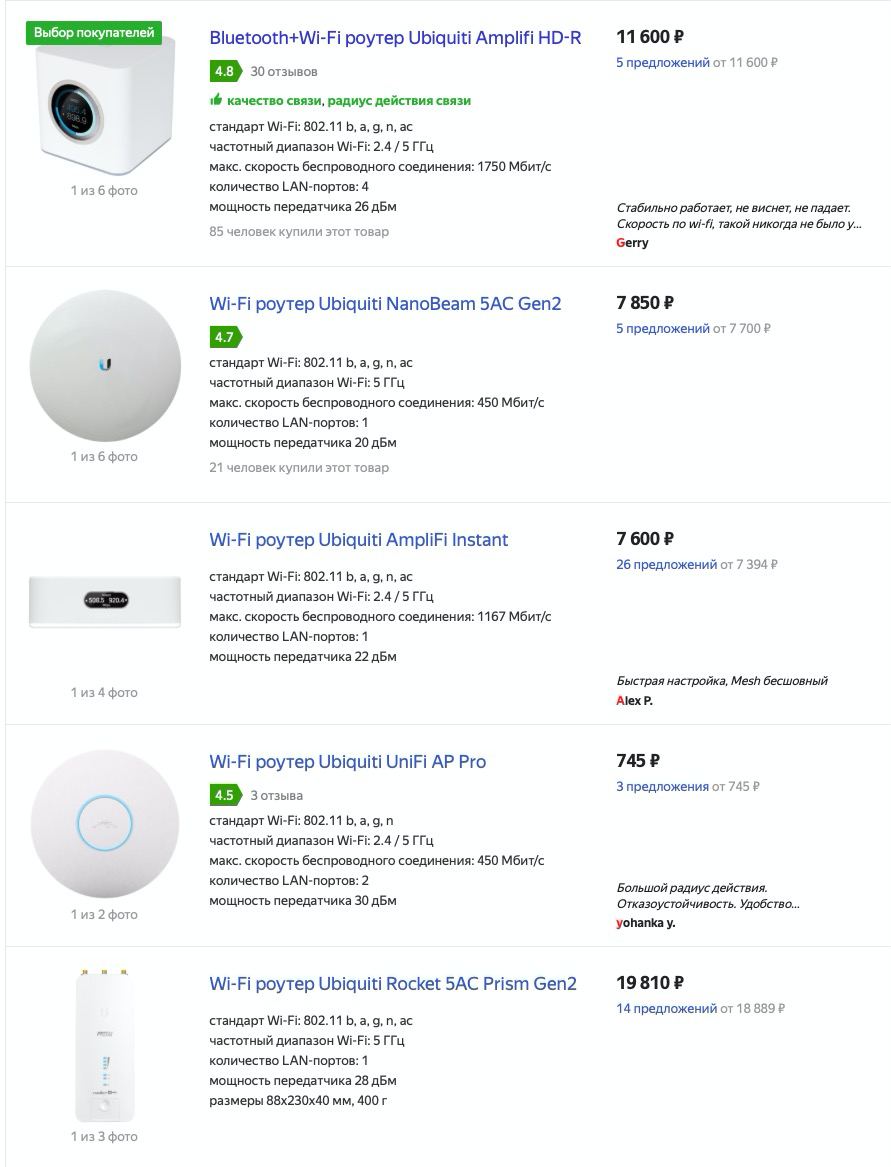Click the '30 отзывов' reviews link
Screen dimensions: 891x1167
(284, 72)
